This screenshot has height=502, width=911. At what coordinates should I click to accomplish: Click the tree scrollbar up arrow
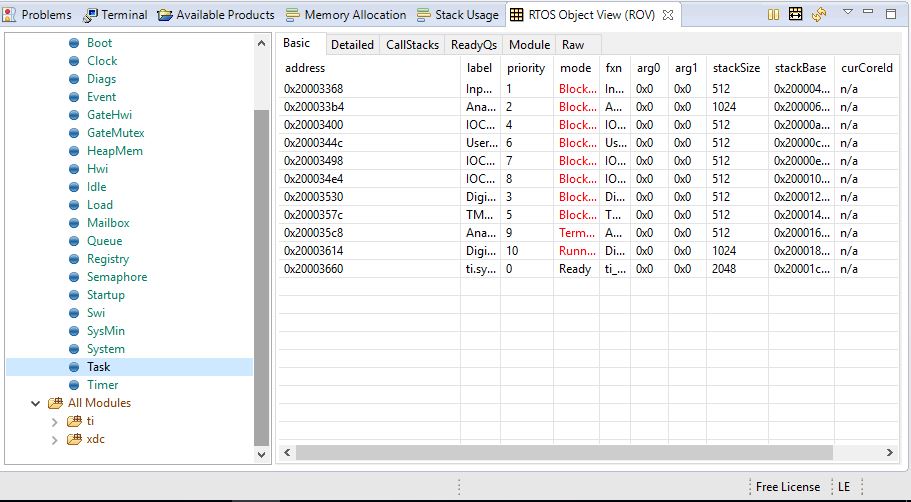tap(261, 44)
